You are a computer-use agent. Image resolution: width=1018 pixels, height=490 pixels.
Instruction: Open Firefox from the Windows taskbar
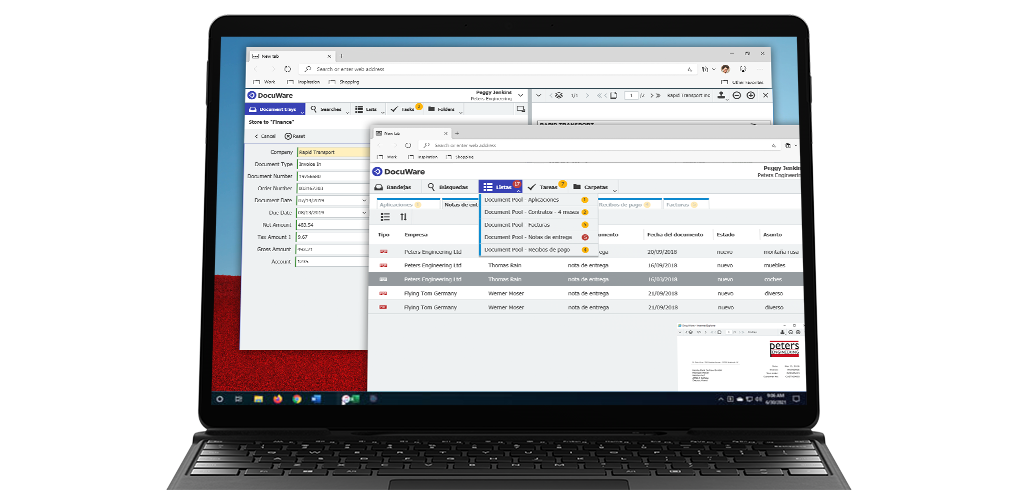tap(278, 399)
